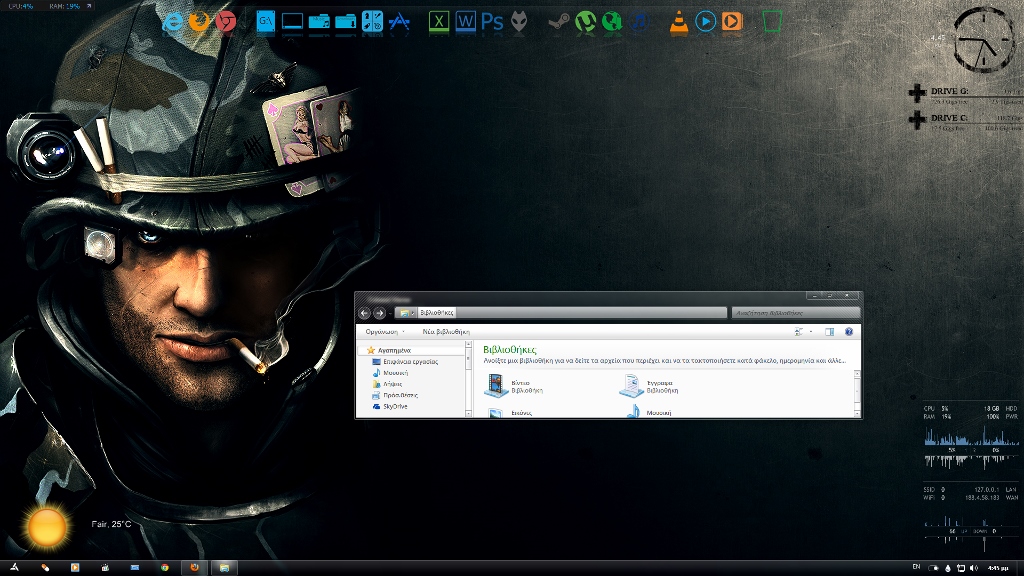The height and width of the screenshot is (576, 1024).
Task: Select Αγαπημένα in the navigation pane
Action: click(x=394, y=350)
